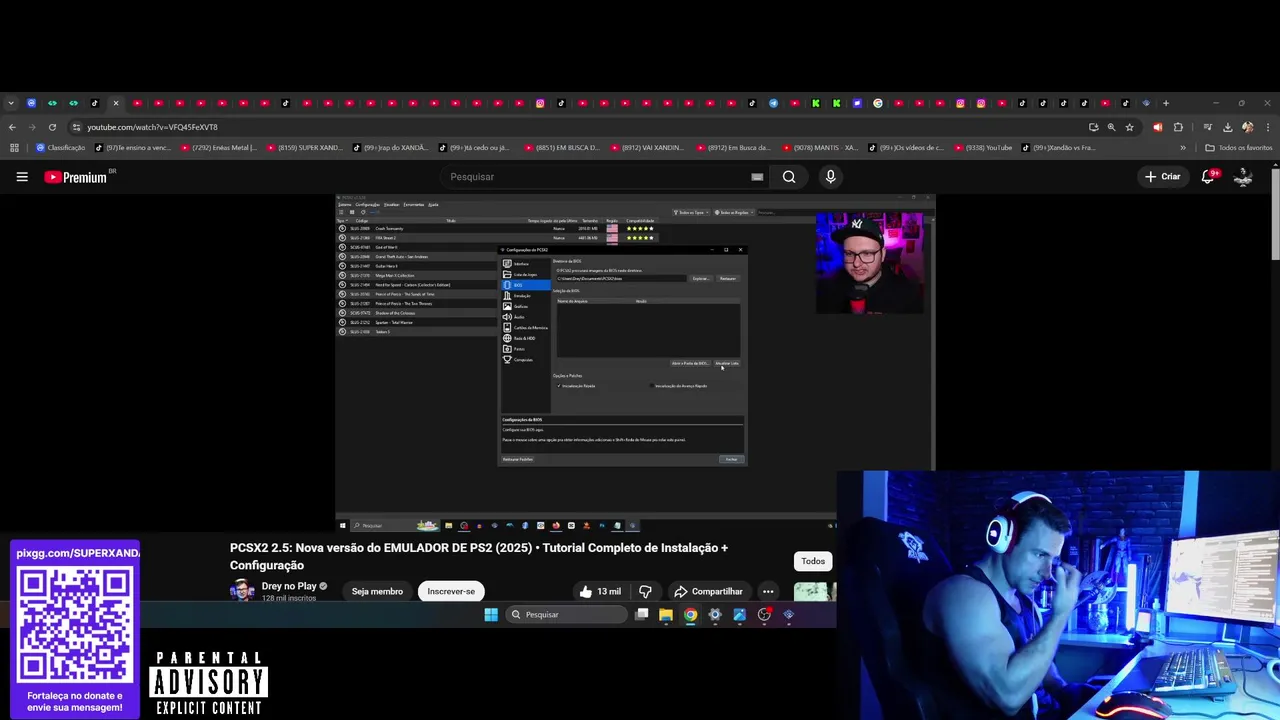Open the Windows Start button
Image resolution: width=1280 pixels, height=720 pixels.
tap(491, 615)
